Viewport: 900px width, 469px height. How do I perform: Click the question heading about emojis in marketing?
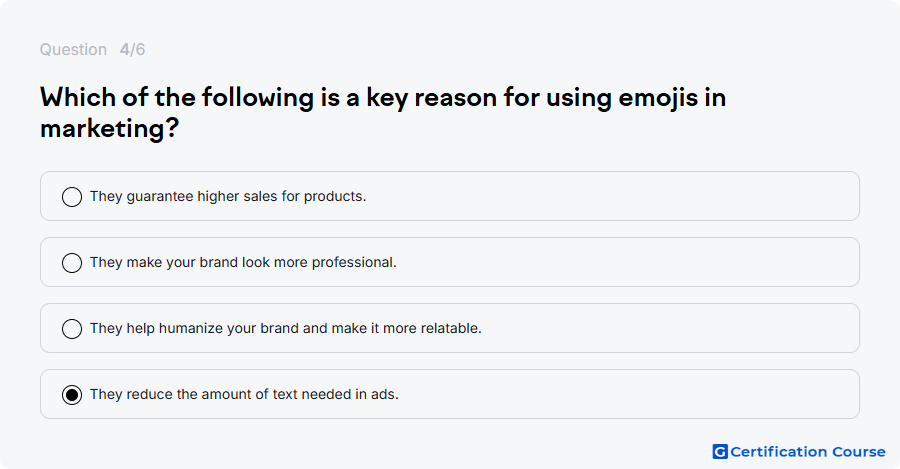pyautogui.click(x=383, y=113)
